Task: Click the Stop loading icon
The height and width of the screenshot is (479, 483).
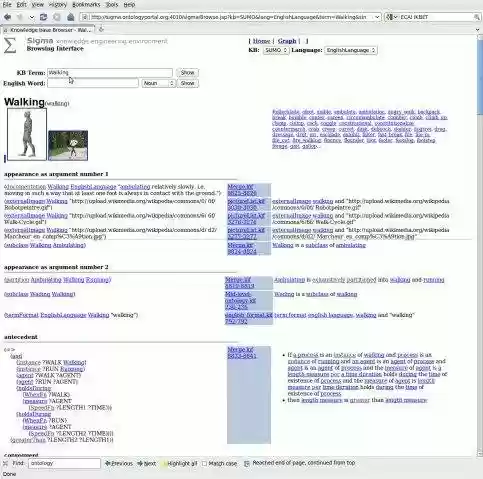Action: tap(57, 17)
